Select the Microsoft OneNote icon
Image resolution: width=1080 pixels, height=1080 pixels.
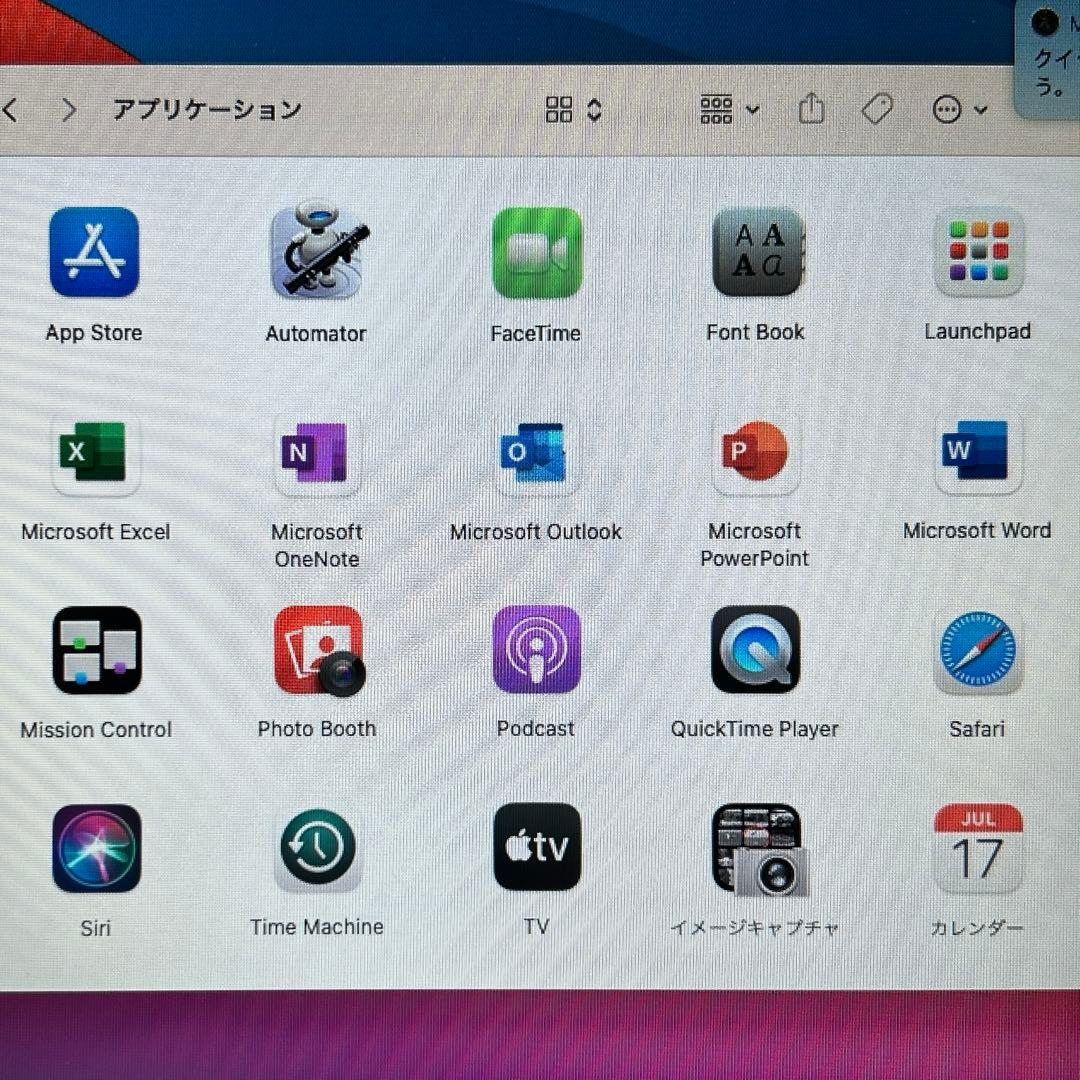tap(317, 452)
